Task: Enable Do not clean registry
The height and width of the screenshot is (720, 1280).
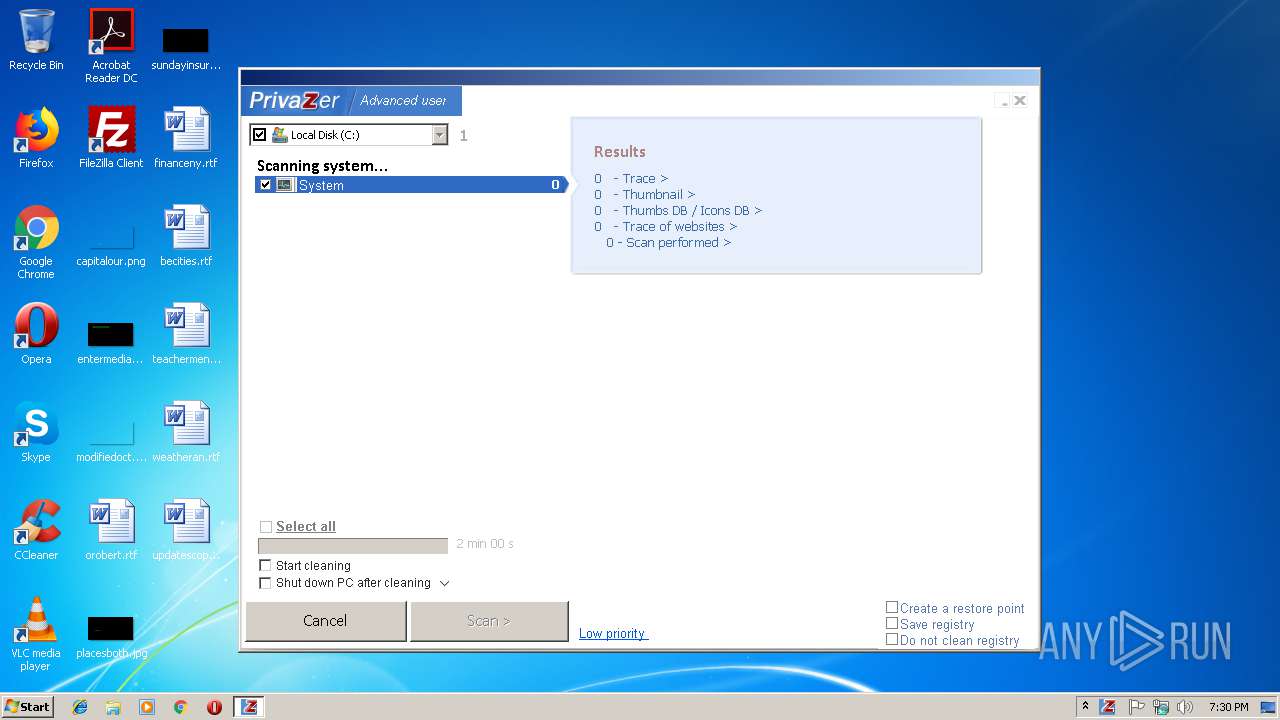Action: pos(892,639)
